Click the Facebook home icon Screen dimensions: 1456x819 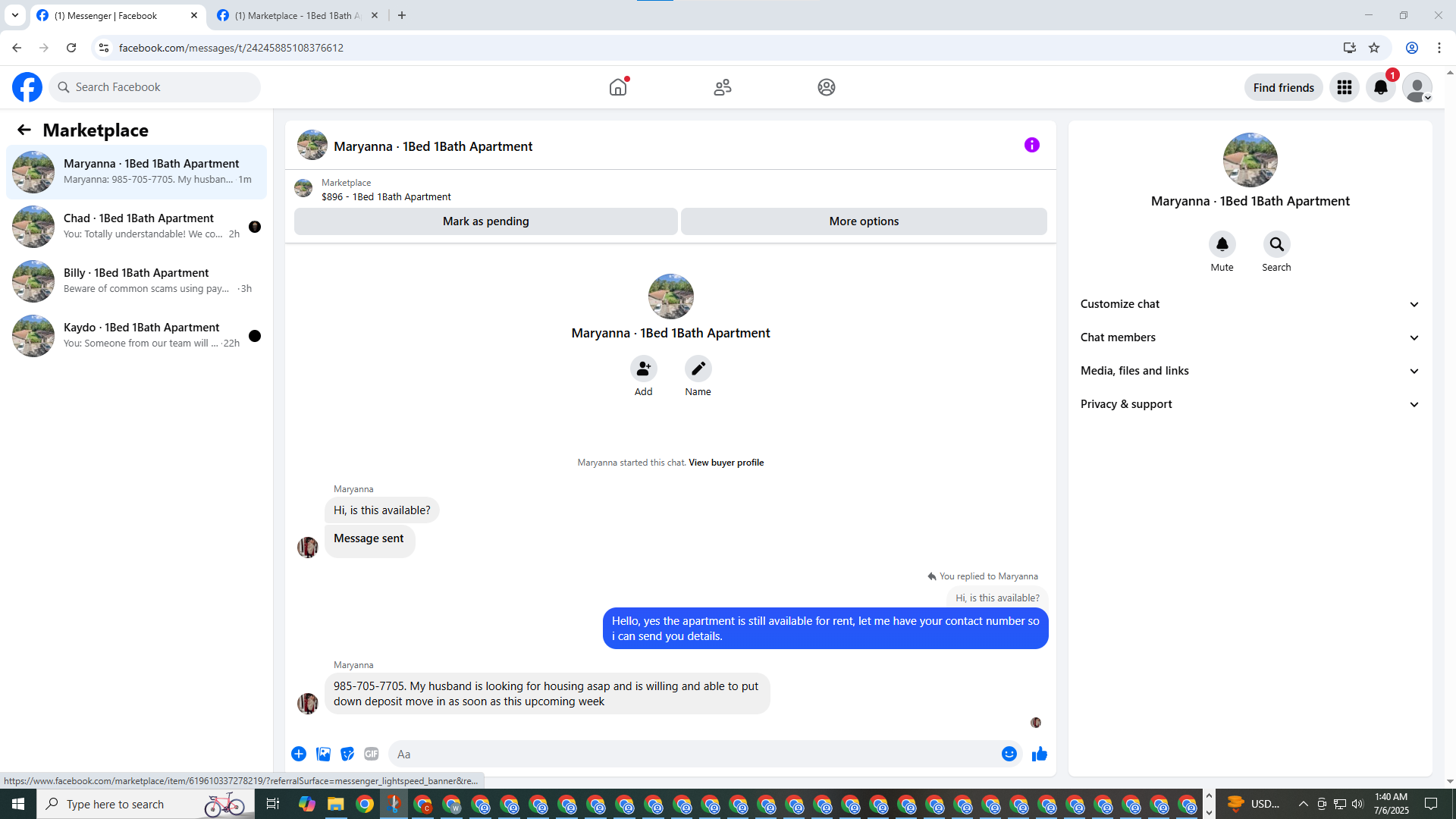click(x=618, y=87)
